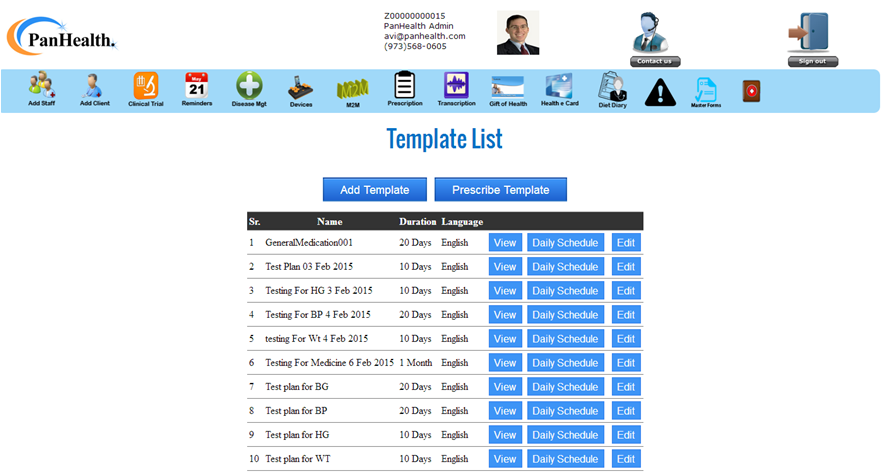
Task: Click Sign out door icon
Action: tap(812, 35)
